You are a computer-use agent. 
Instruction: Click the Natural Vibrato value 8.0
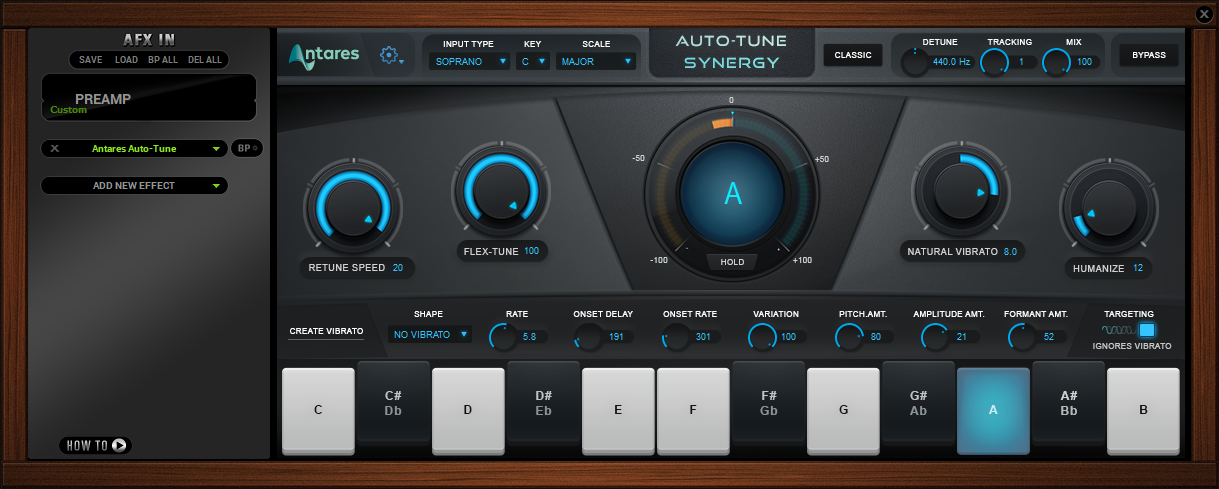(x=1010, y=252)
